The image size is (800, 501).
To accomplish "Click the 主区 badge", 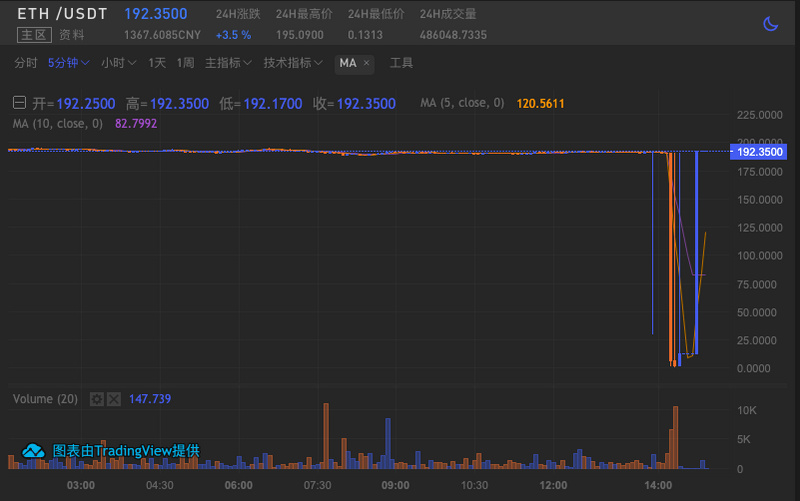I will click(34, 35).
